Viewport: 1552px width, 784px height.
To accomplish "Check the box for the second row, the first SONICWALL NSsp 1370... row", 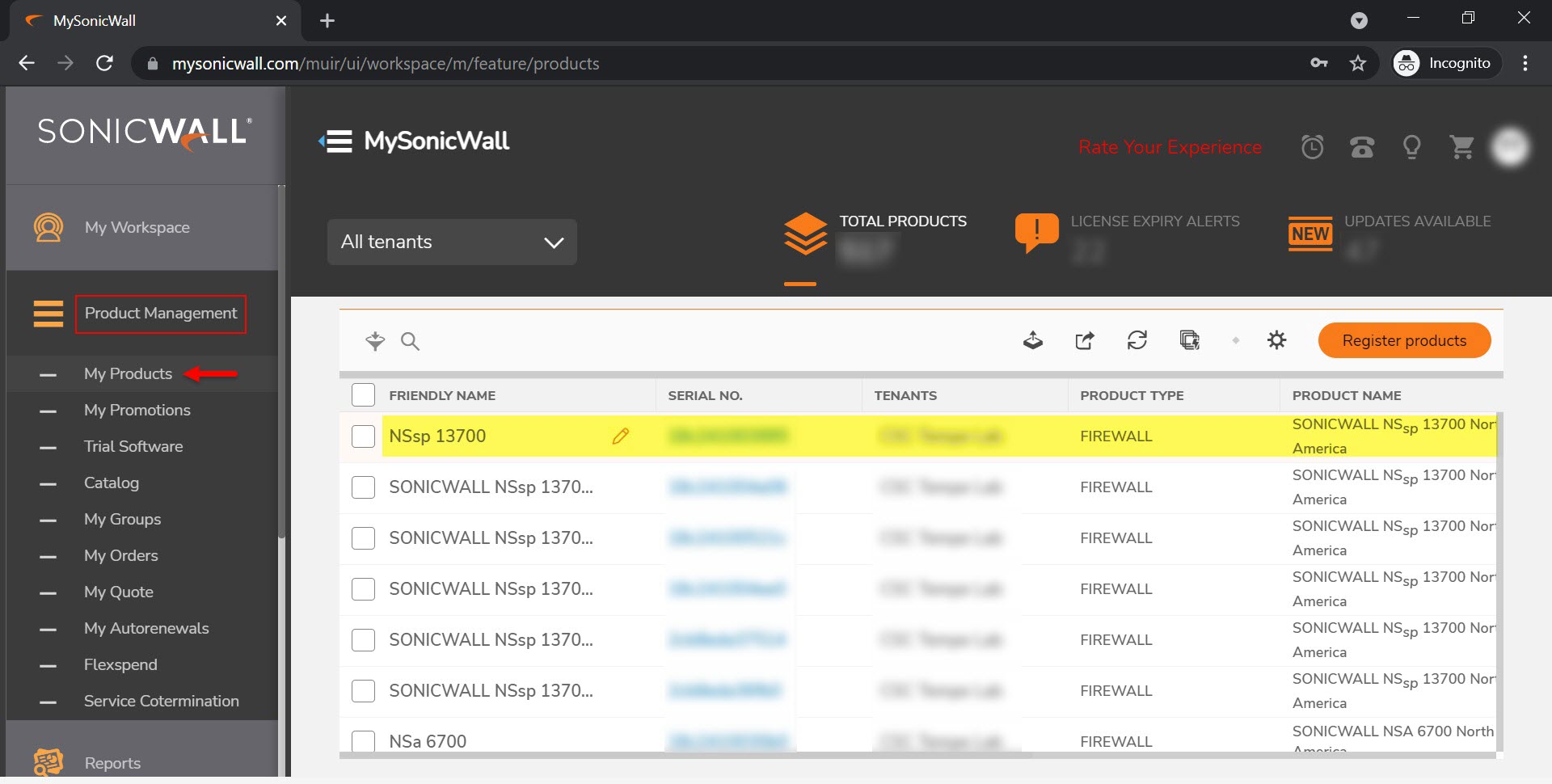I will point(364,487).
